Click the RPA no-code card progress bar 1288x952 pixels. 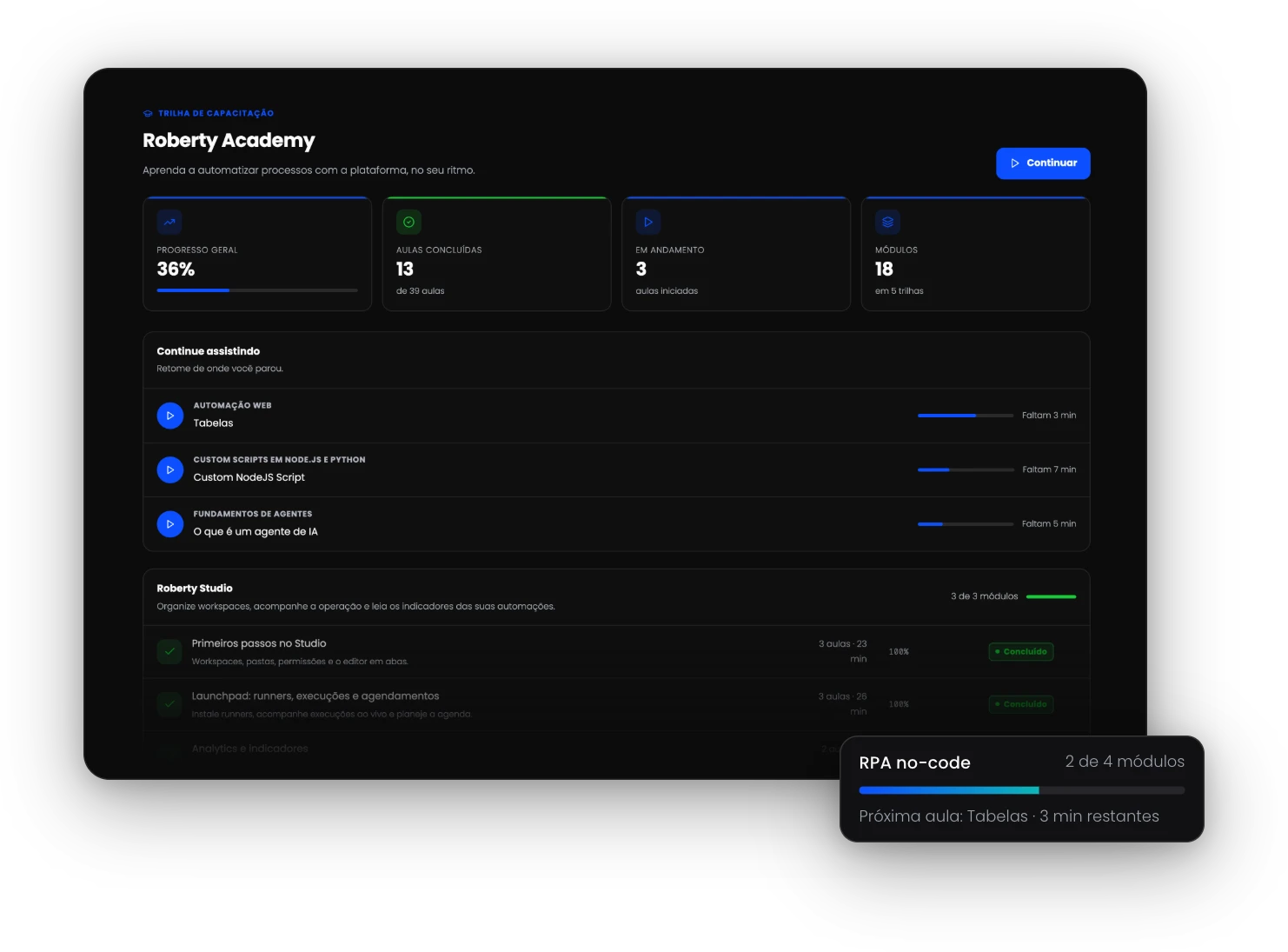[1022, 790]
